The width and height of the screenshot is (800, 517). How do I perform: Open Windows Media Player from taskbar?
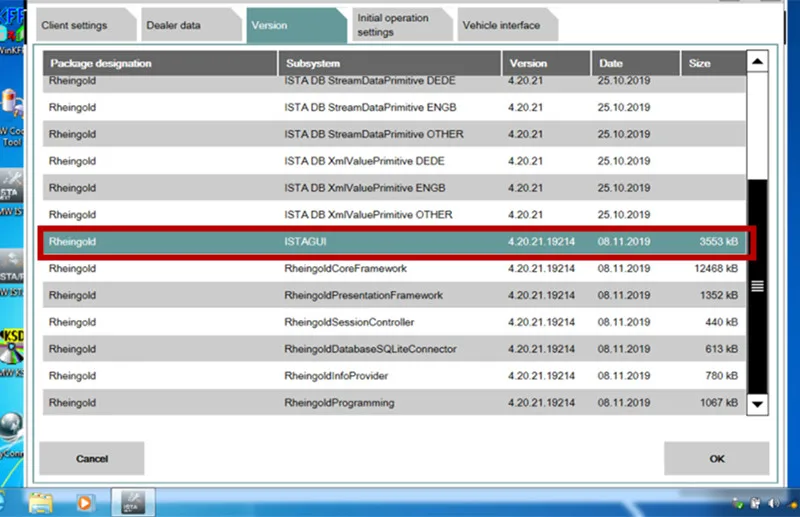pos(85,503)
